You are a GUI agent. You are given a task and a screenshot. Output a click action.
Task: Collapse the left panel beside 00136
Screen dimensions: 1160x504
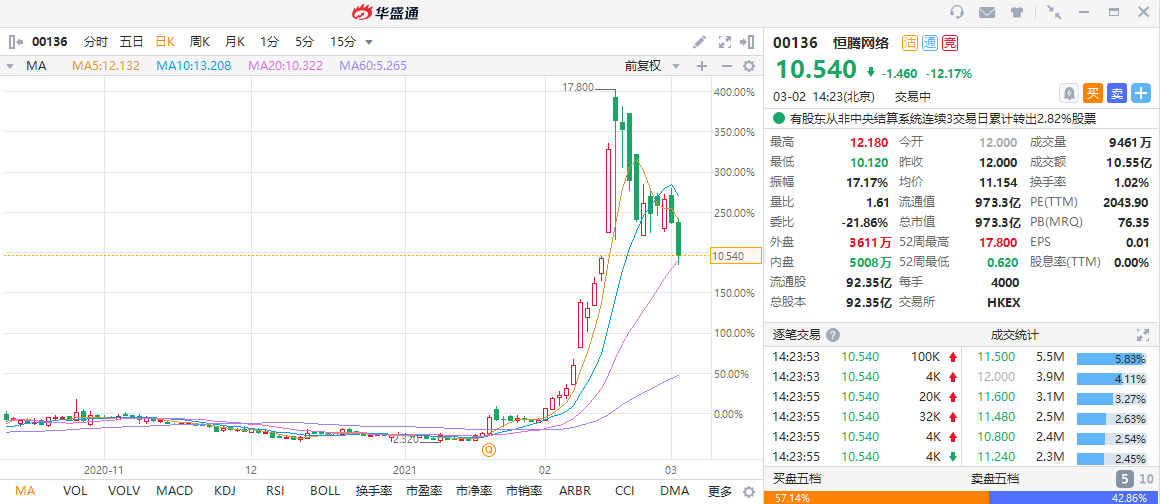click(16, 41)
